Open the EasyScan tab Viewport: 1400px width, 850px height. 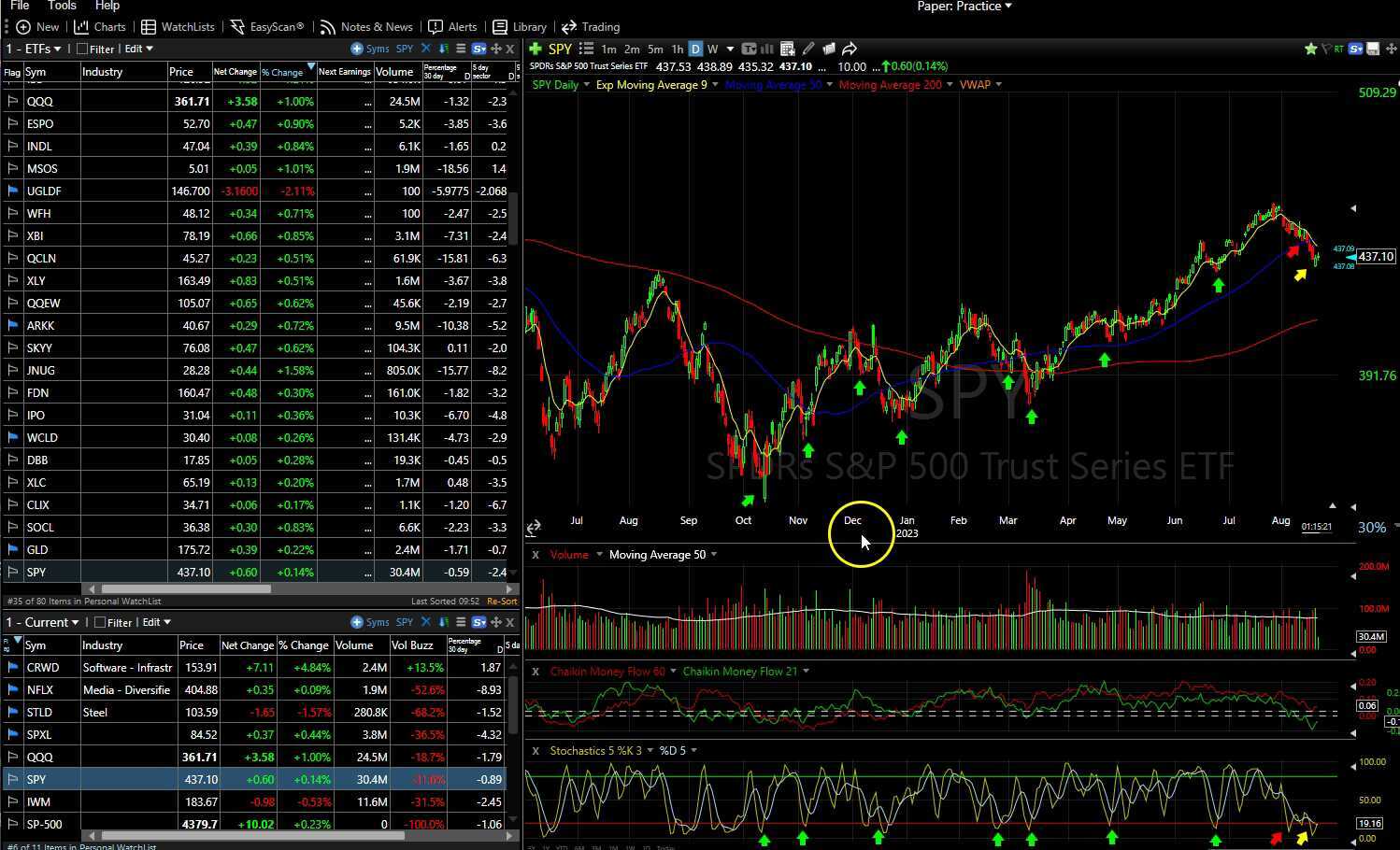pyautogui.click(x=267, y=27)
